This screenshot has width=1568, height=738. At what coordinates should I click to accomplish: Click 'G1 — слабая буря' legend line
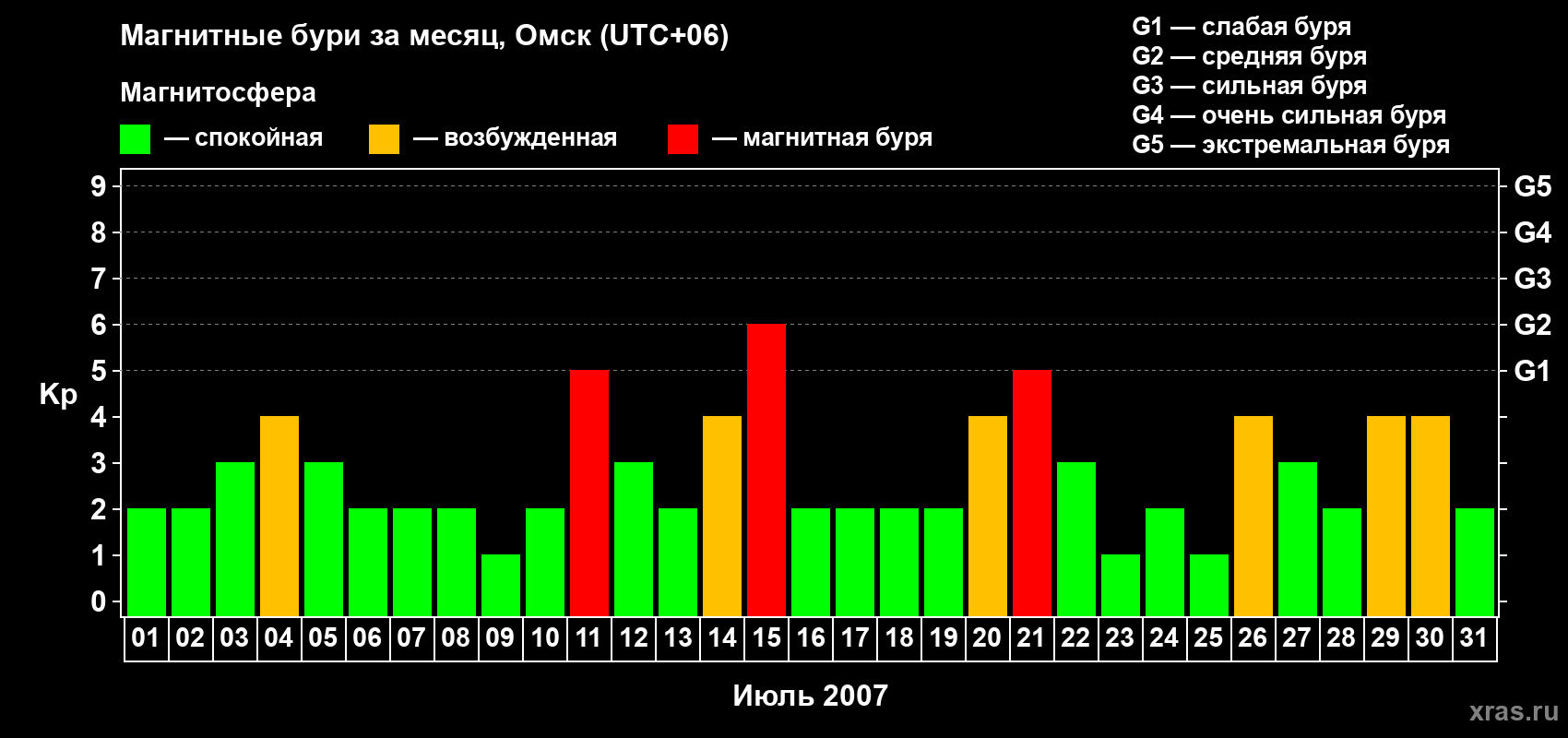[x=1241, y=28]
